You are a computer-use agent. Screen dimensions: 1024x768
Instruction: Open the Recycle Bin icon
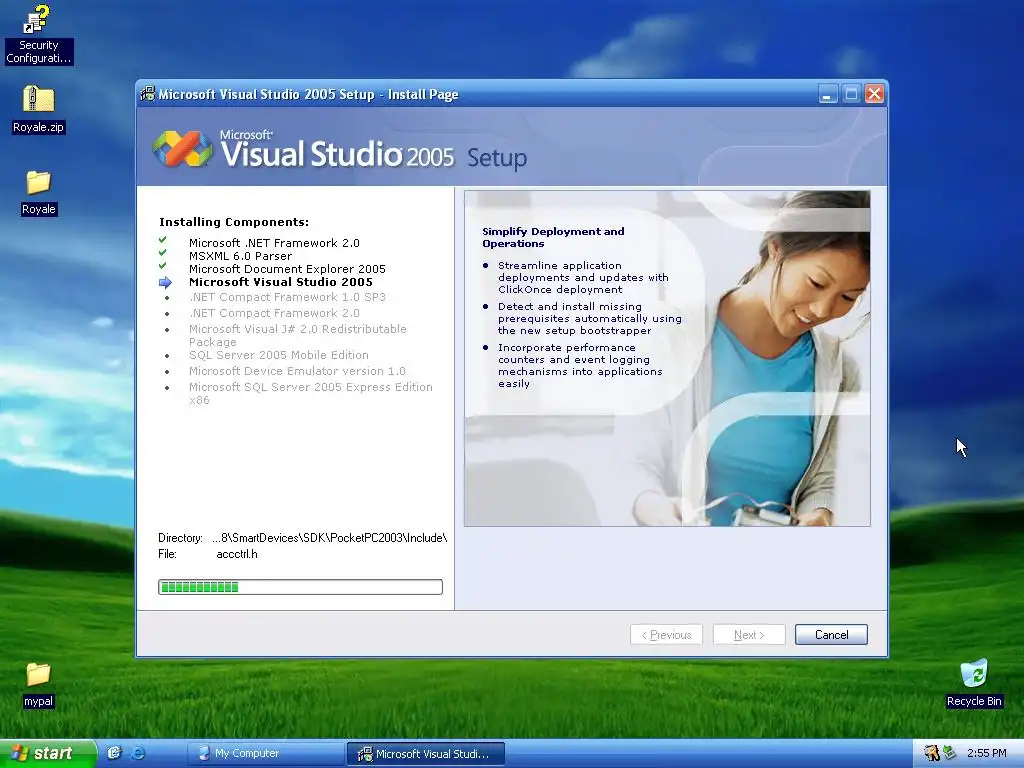pyautogui.click(x=974, y=683)
